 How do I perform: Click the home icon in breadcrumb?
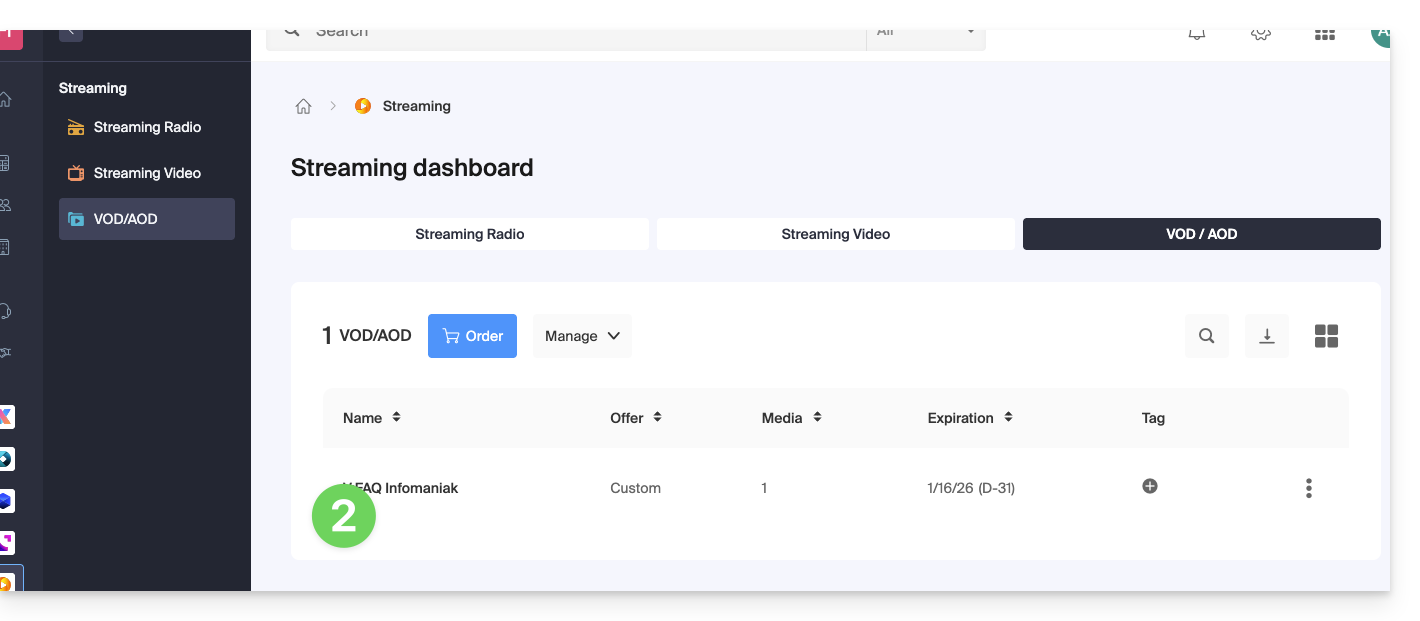tap(303, 106)
